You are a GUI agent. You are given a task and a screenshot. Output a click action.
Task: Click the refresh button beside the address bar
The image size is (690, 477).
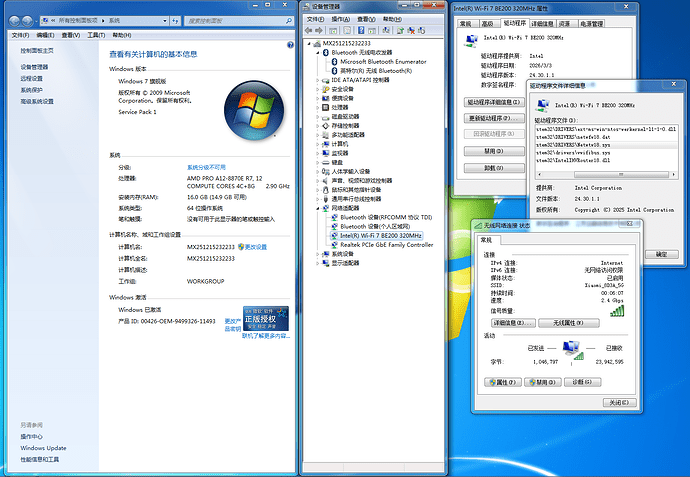click(x=175, y=21)
